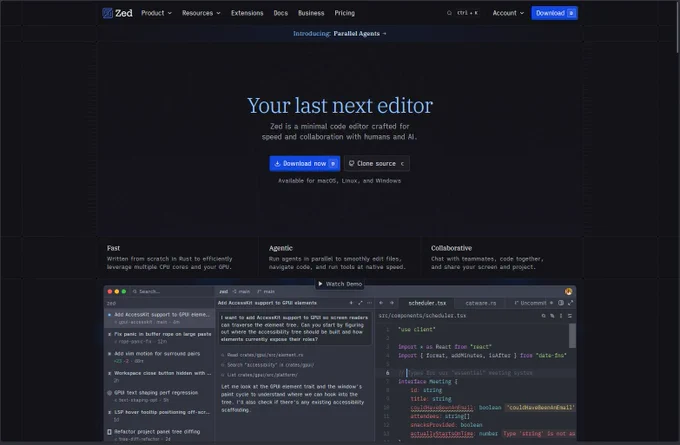Click line number 6 in the editor gutter
The image size is (680, 445).
(387, 373)
